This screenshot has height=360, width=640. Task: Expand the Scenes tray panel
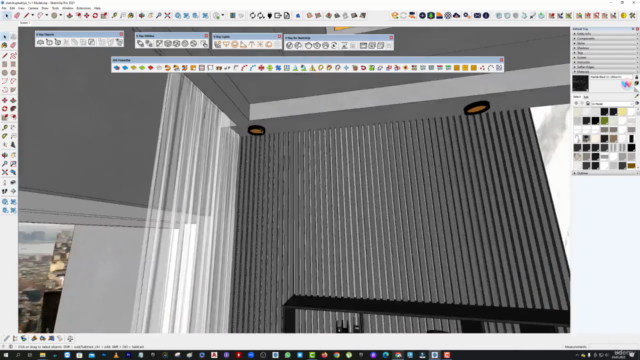pos(605,58)
